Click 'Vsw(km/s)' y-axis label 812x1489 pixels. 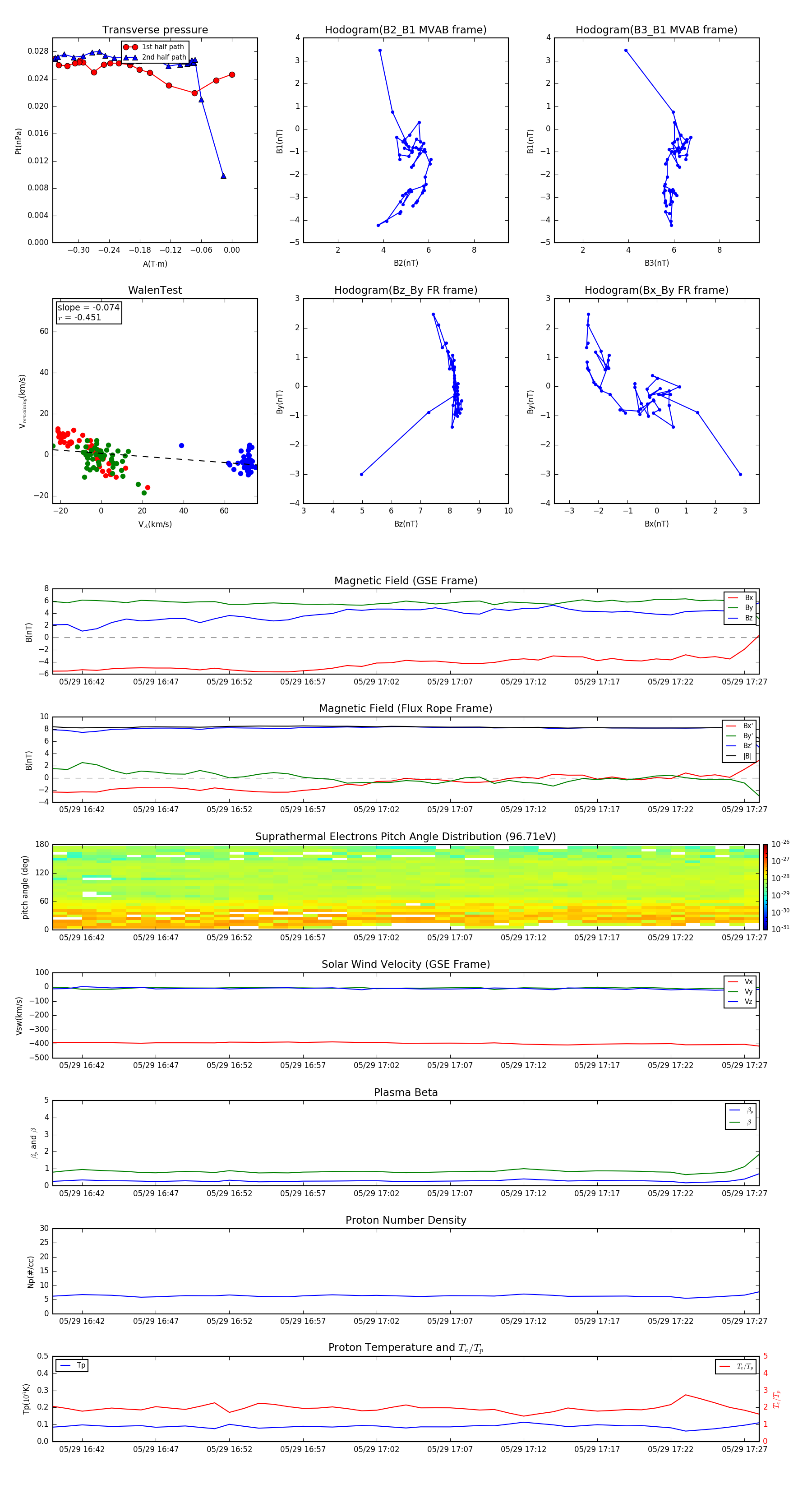coord(18,1015)
